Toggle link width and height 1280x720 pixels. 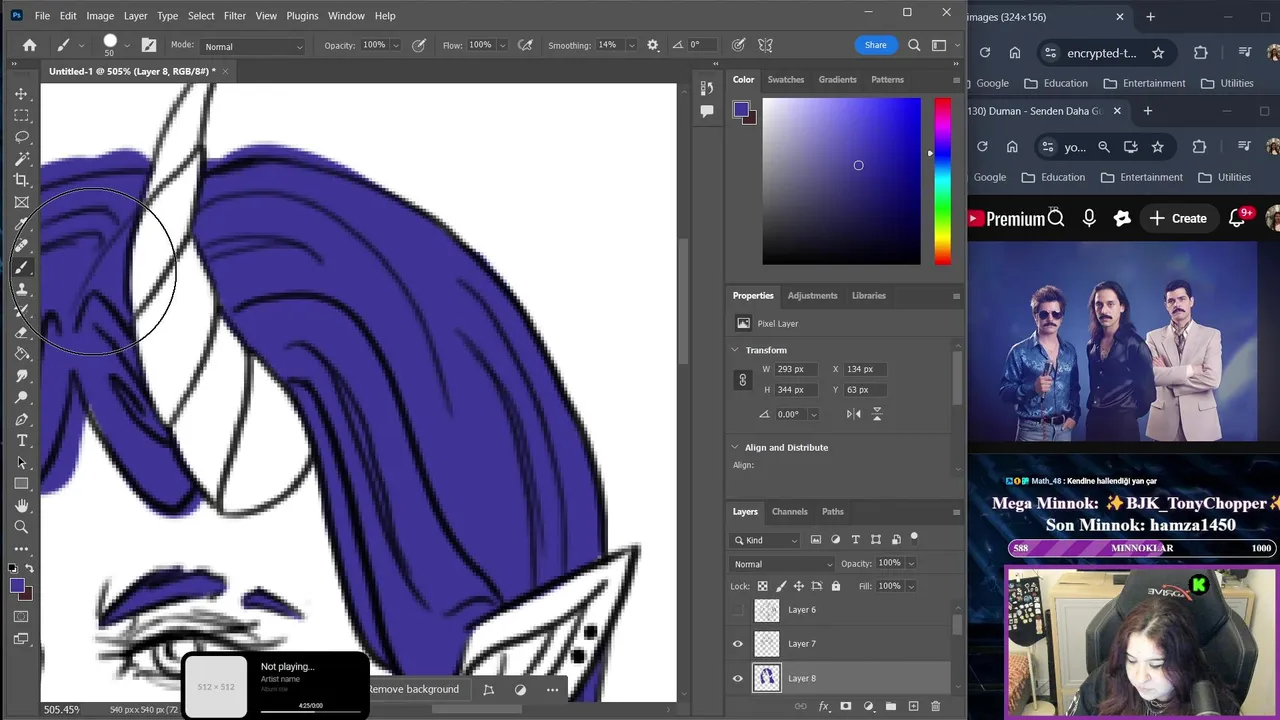pyautogui.click(x=742, y=380)
